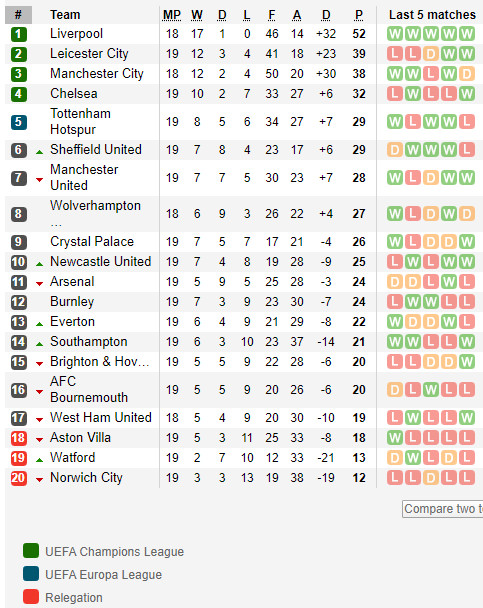The width and height of the screenshot is (483, 608).
Task: Open the West Ham United team link
Action: (101, 418)
